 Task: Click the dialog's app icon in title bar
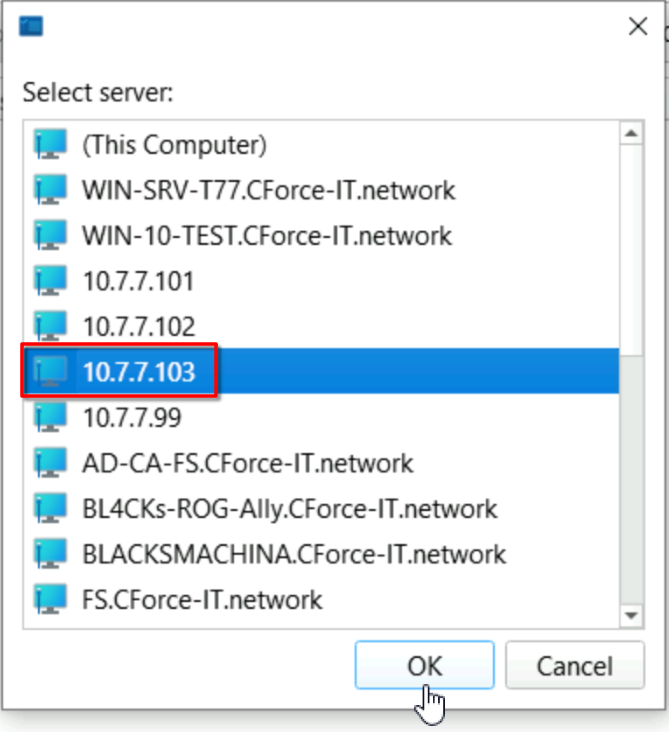click(31, 26)
